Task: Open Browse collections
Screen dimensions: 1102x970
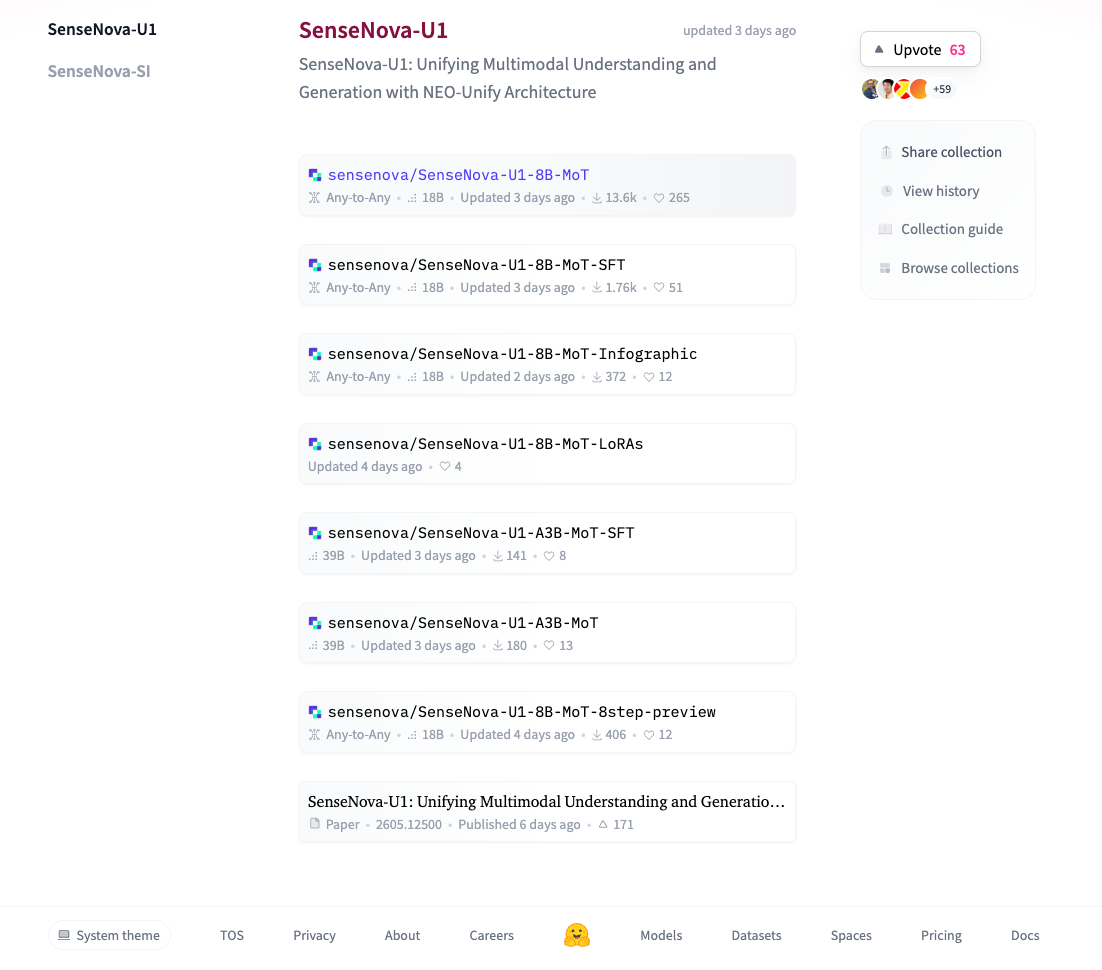Action: click(959, 268)
